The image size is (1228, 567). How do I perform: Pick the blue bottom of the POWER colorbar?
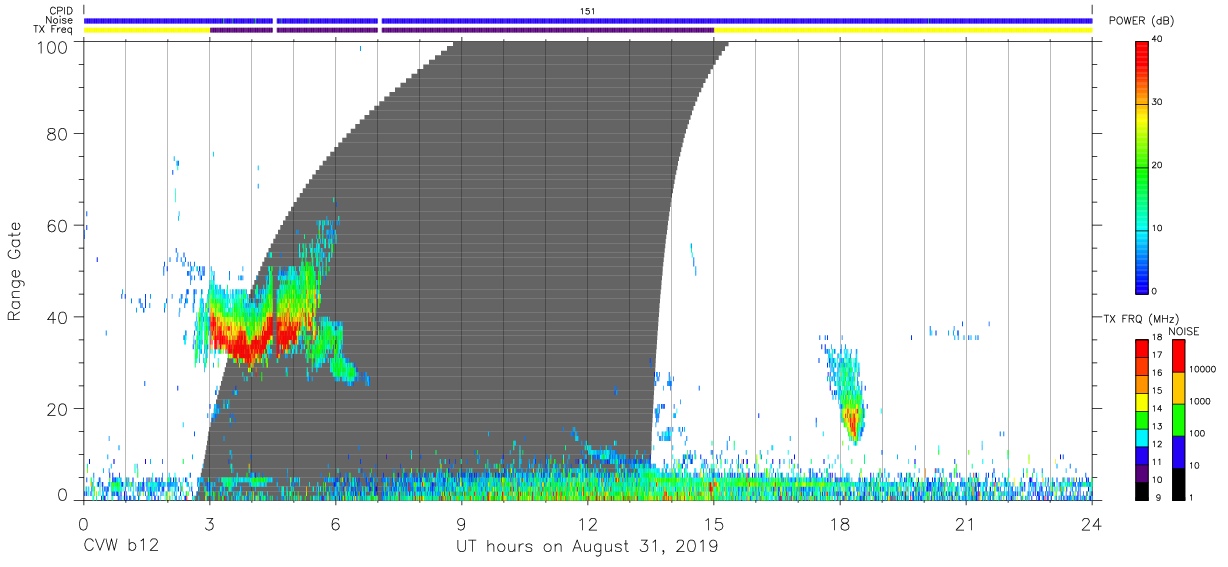click(1142, 280)
